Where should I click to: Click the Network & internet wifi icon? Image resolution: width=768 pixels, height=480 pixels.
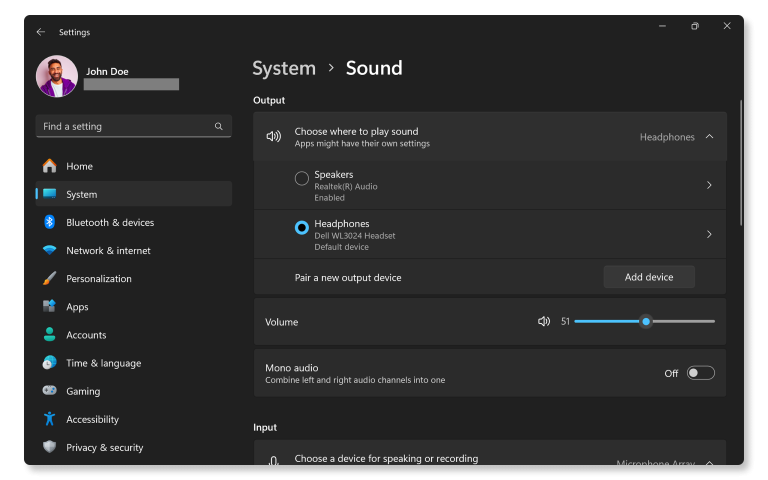49,250
